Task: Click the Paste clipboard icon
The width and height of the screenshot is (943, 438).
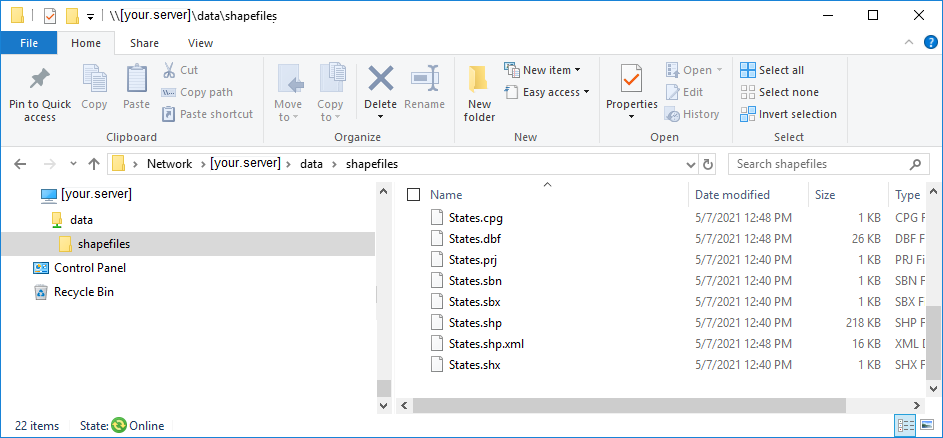Action: click(x=136, y=79)
